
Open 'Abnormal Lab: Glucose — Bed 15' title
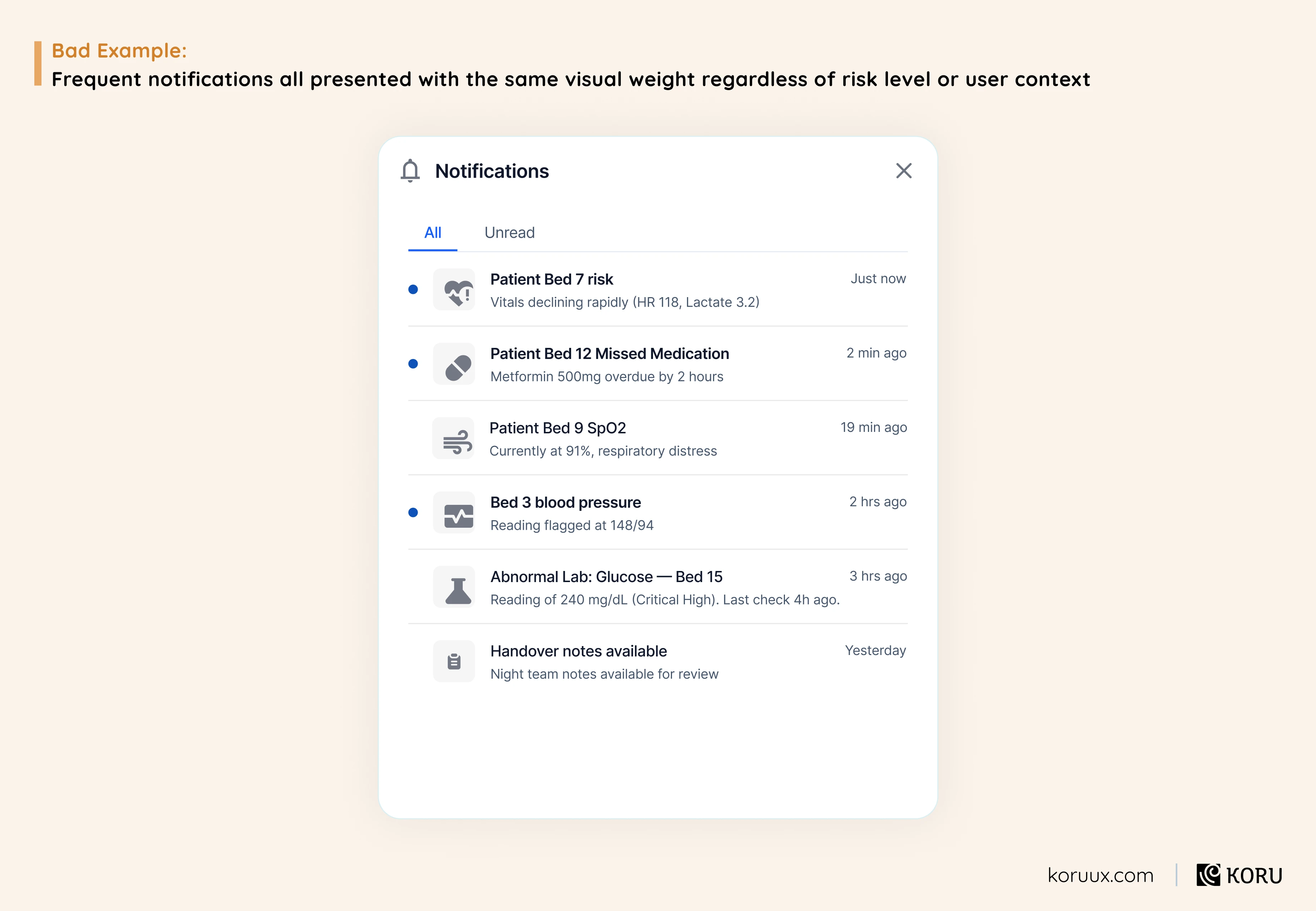coord(607,577)
